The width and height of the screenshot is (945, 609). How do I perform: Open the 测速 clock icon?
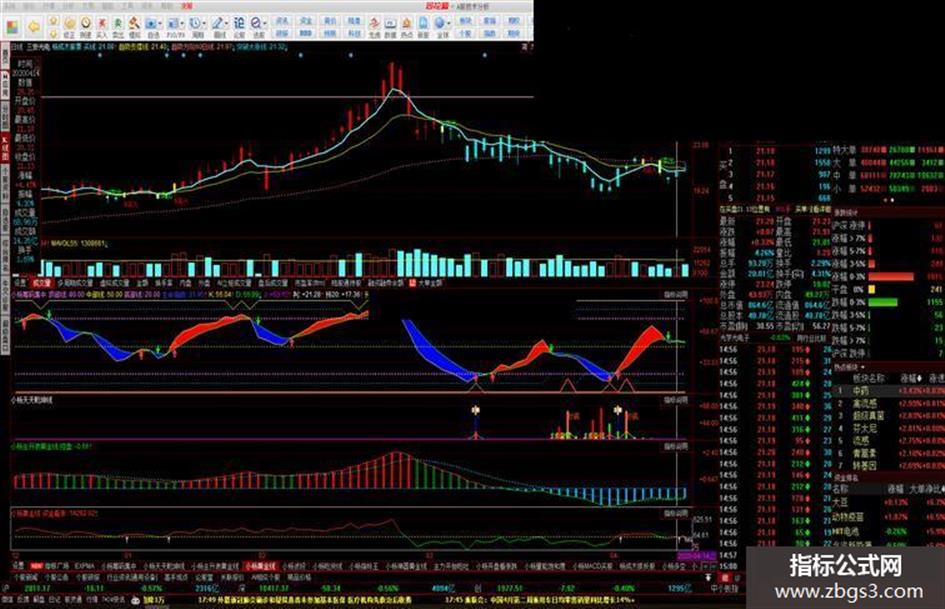pos(86,28)
